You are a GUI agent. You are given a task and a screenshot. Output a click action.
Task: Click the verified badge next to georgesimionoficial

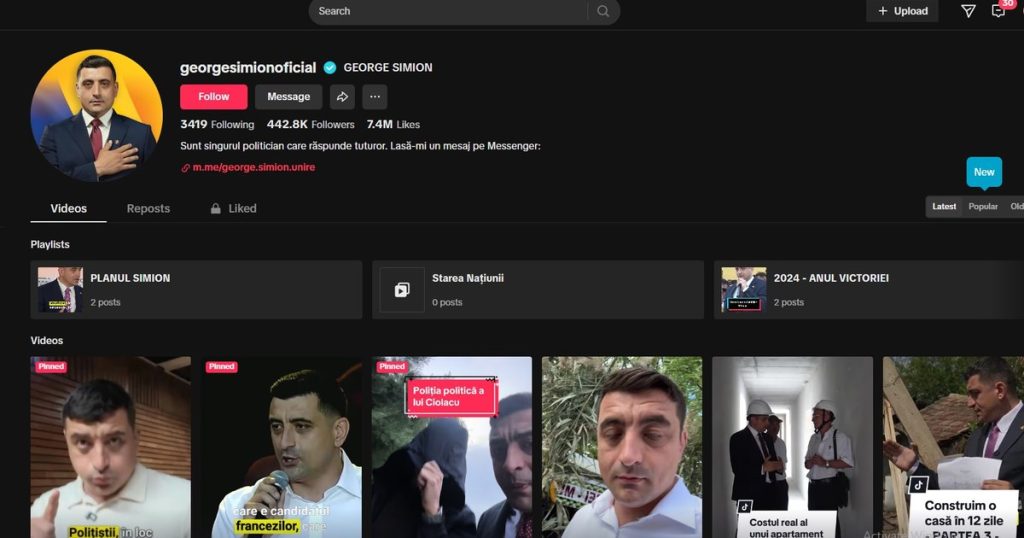pyautogui.click(x=330, y=67)
